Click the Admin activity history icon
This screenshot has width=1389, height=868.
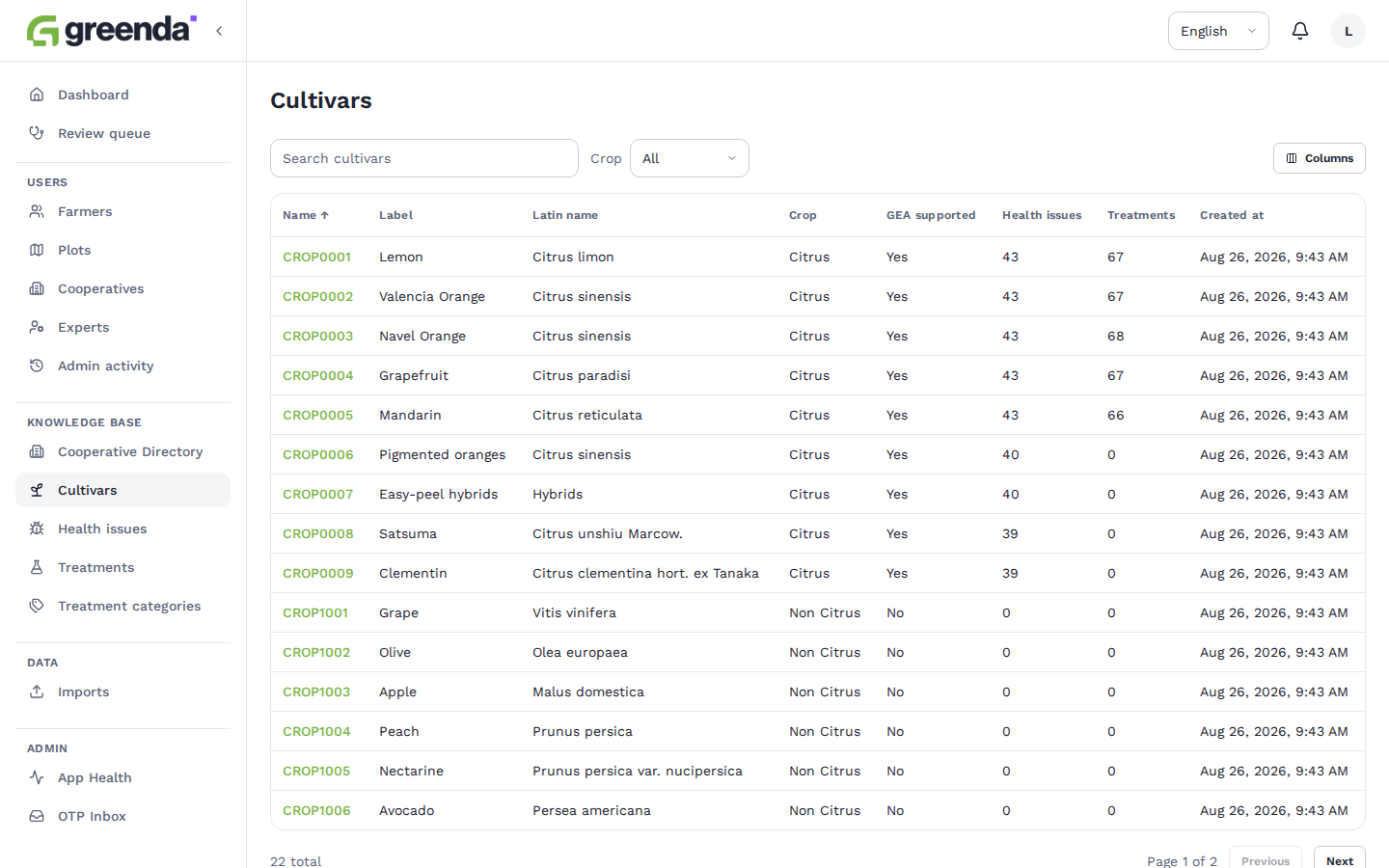[37, 366]
